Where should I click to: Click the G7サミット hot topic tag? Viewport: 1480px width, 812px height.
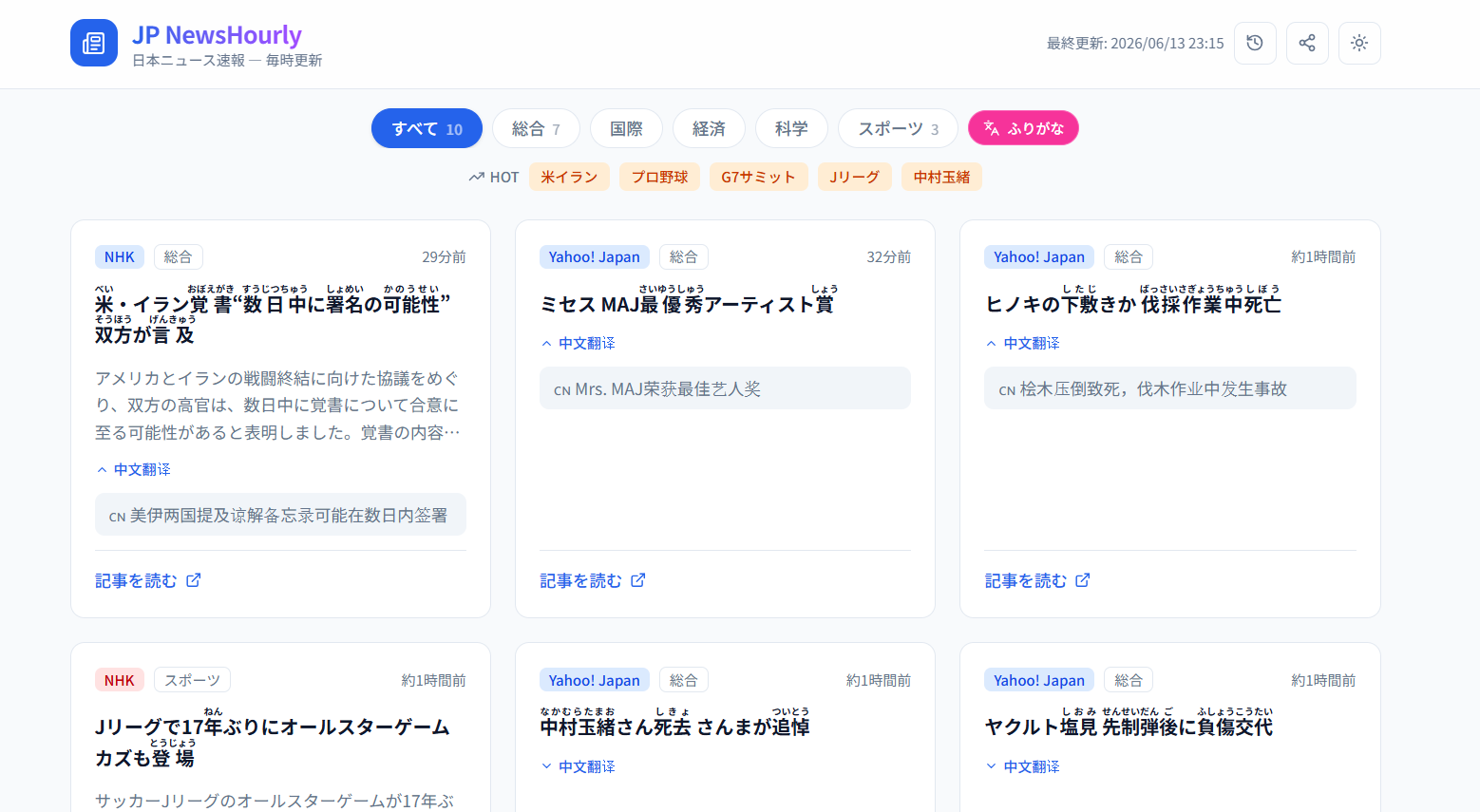click(x=758, y=177)
